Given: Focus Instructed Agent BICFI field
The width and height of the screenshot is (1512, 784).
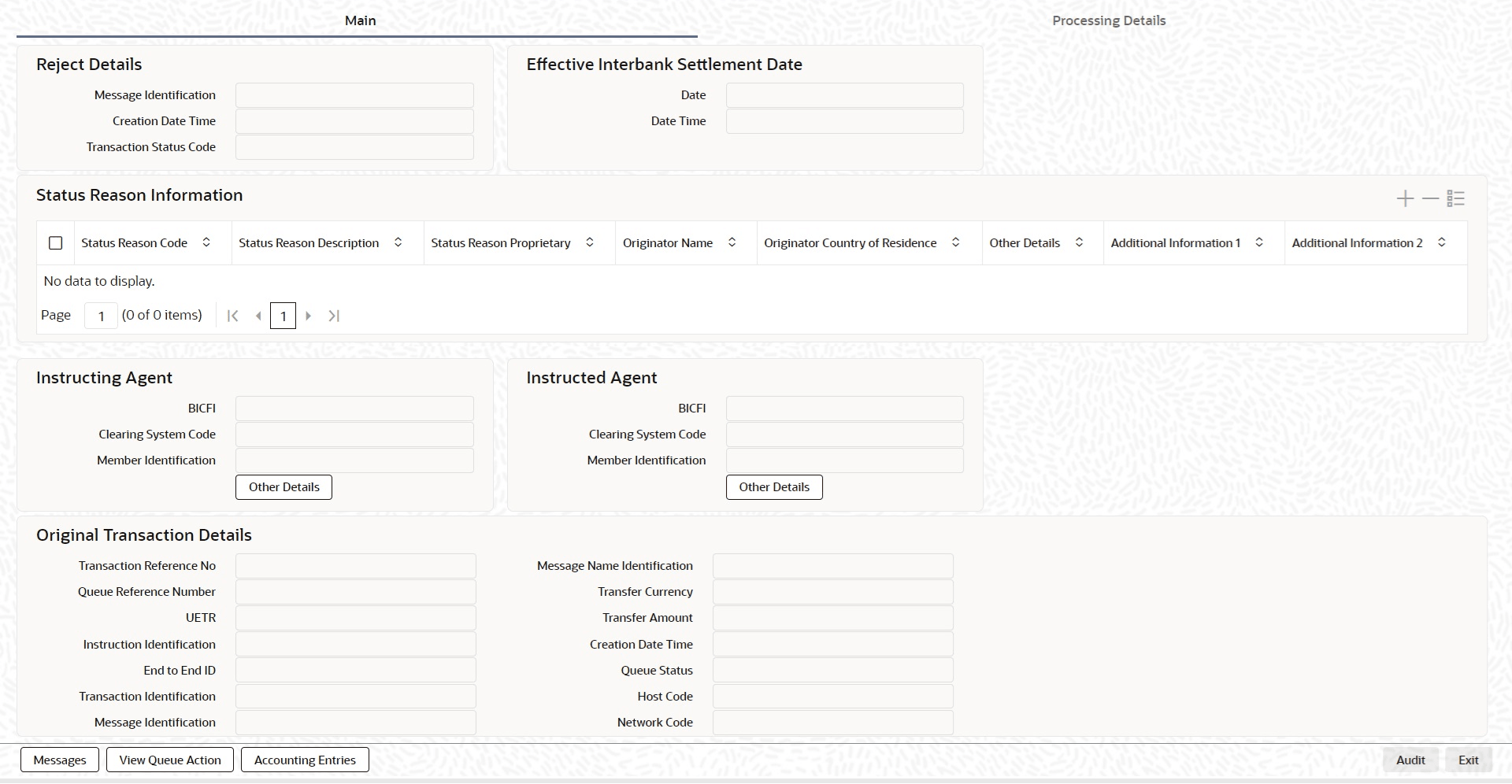Looking at the screenshot, I should point(845,409).
